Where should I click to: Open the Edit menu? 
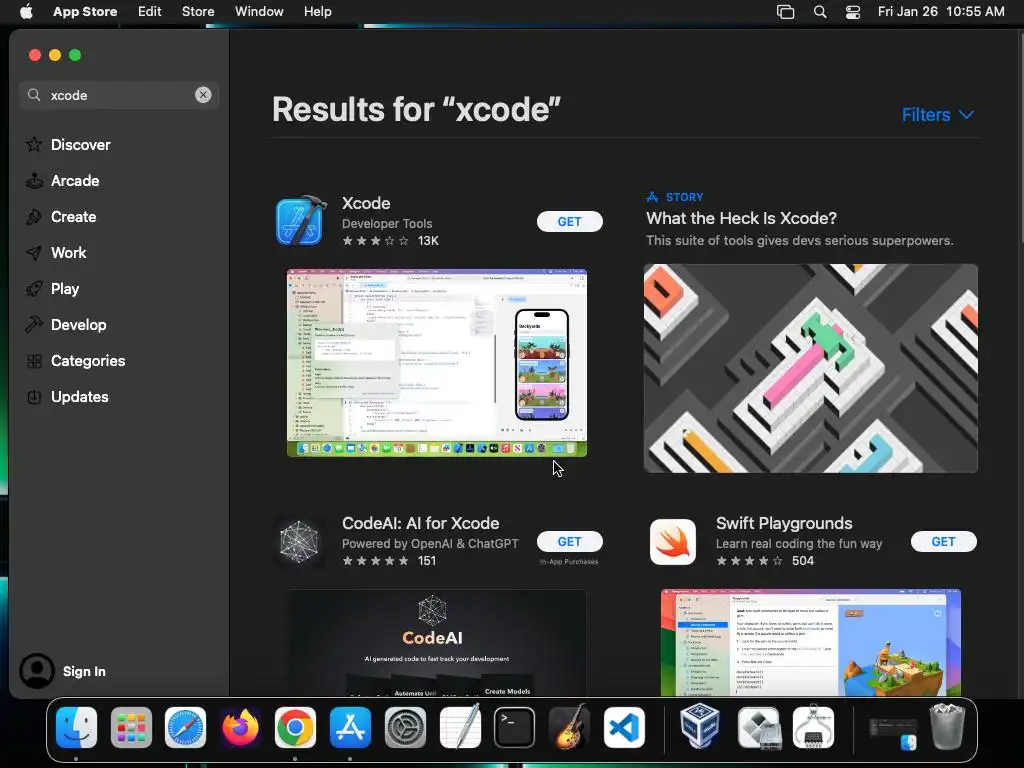150,12
